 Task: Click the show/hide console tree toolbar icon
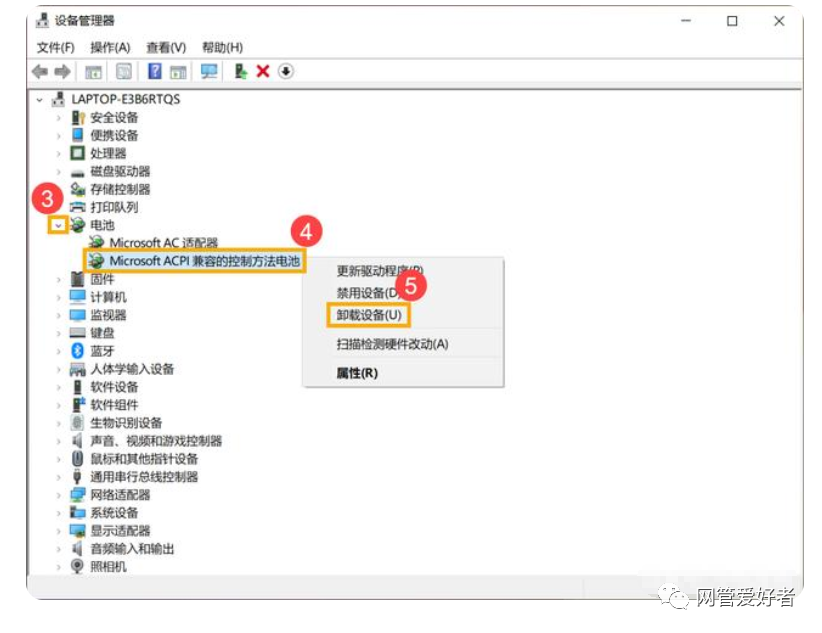[x=93, y=71]
